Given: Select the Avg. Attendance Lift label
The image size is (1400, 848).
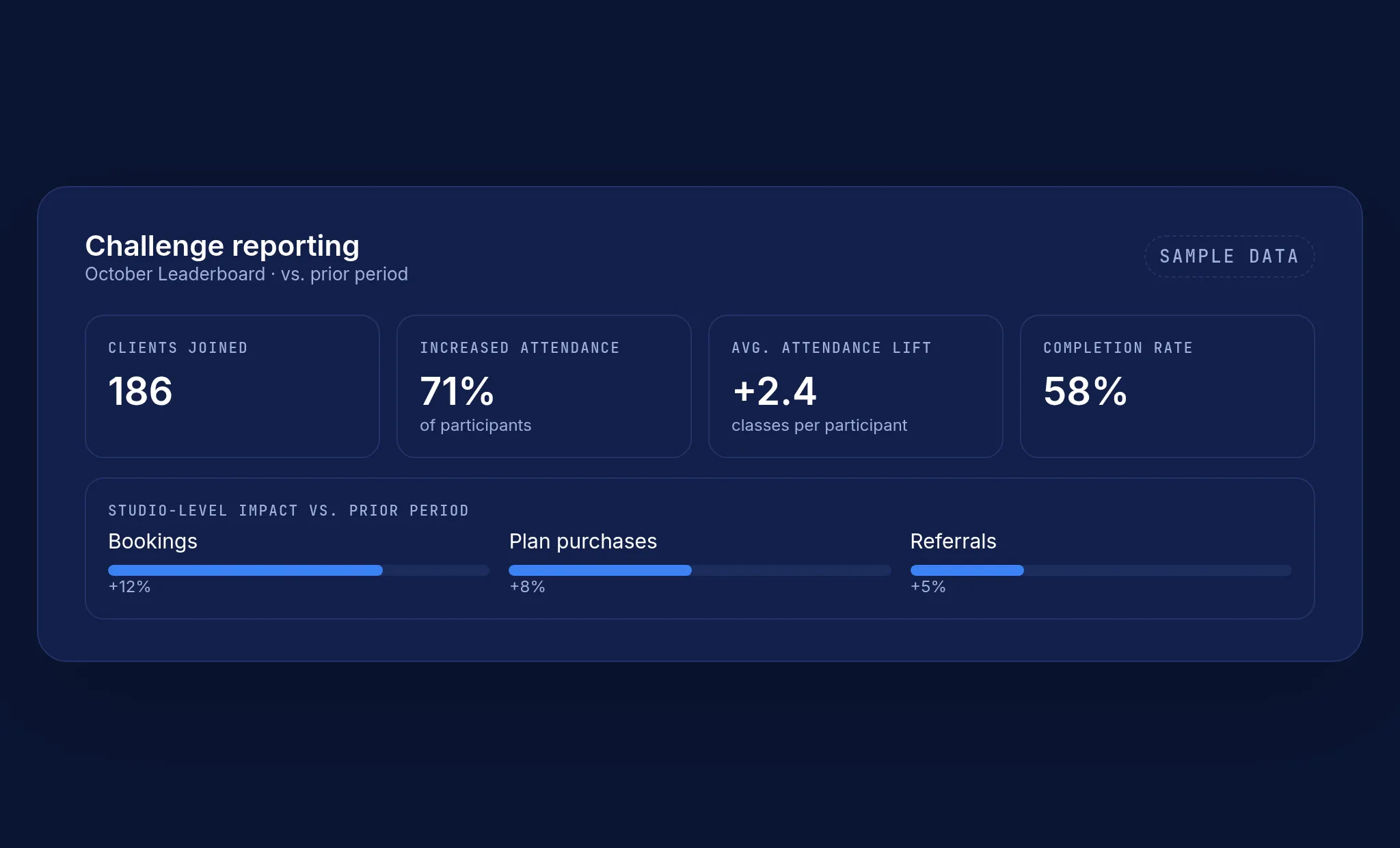Looking at the screenshot, I should pos(831,348).
